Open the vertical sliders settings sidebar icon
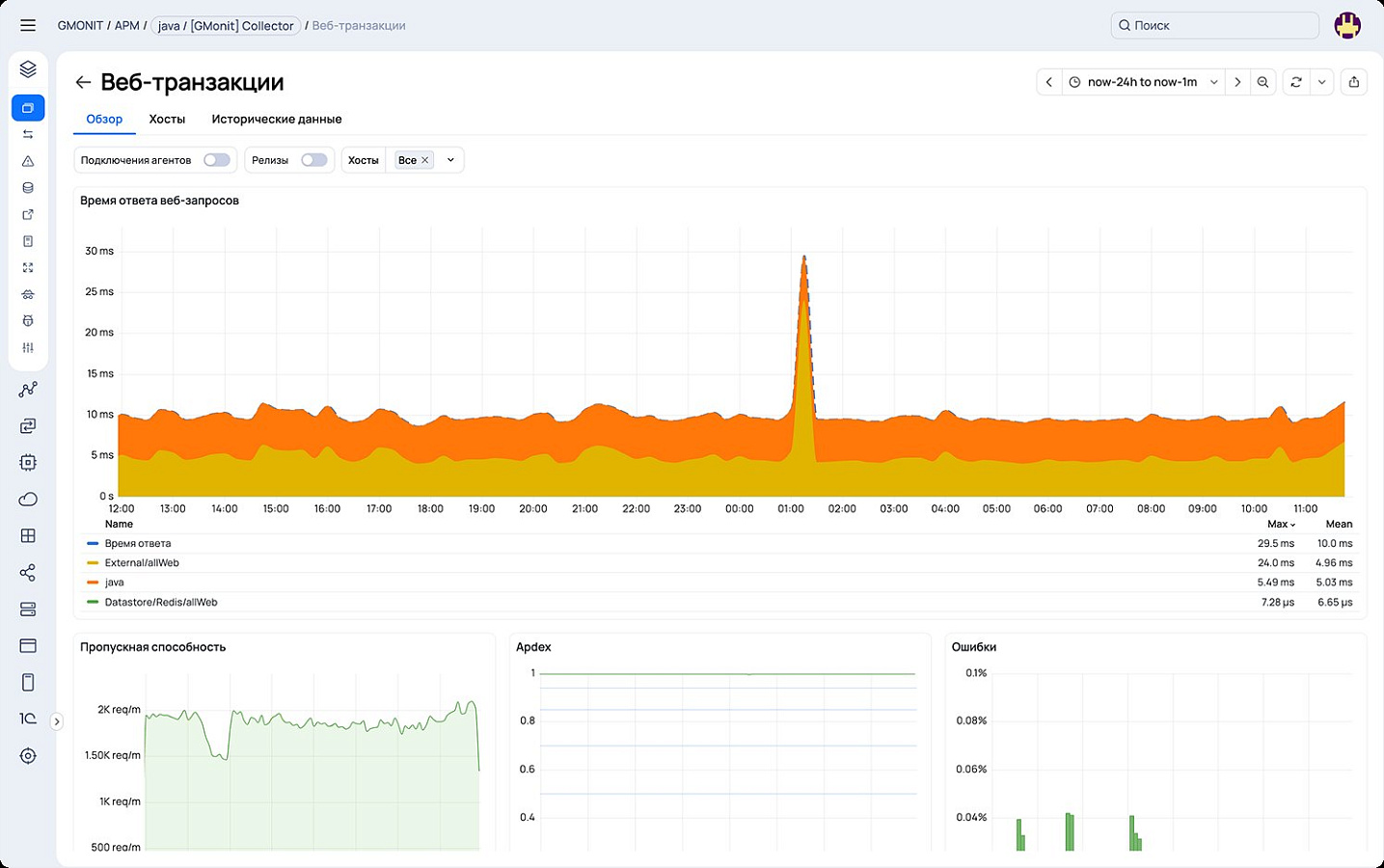This screenshot has height=868, width=1384. tap(28, 347)
